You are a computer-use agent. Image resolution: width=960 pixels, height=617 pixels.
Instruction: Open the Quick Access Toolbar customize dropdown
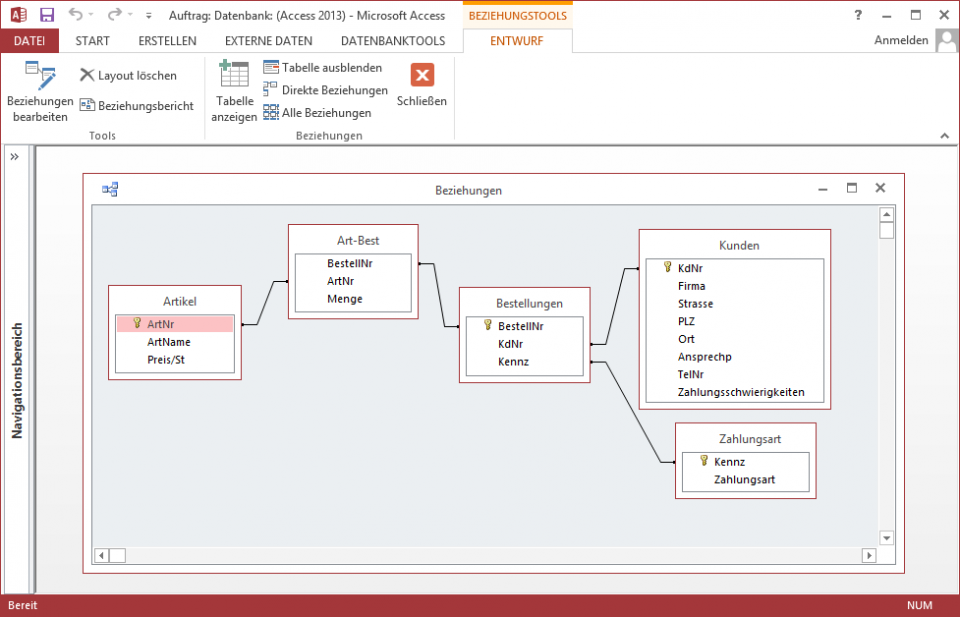149,16
